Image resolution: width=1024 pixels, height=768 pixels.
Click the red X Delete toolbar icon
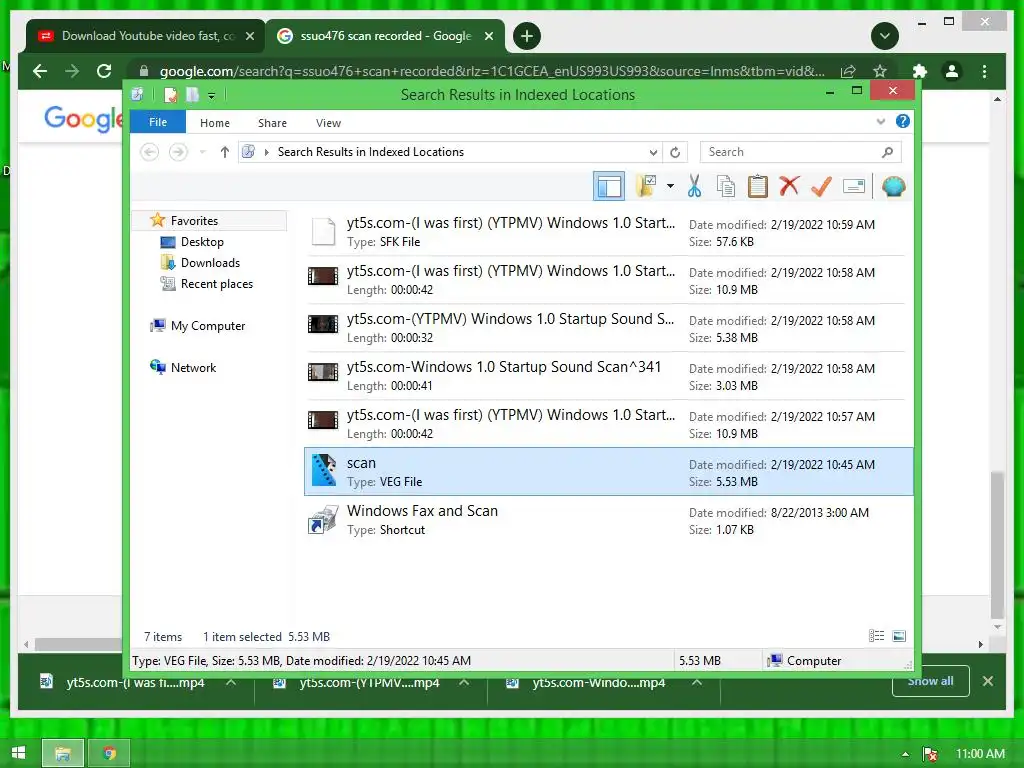point(789,186)
